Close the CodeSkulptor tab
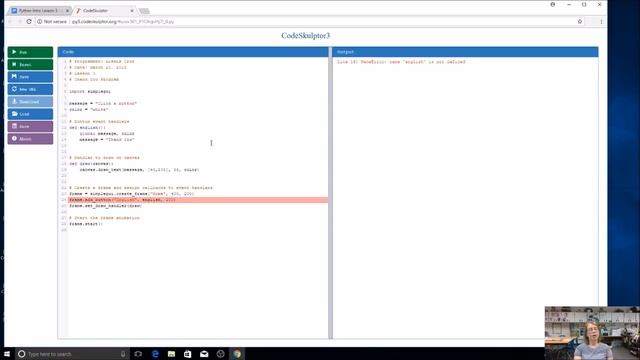640x360 pixels. pyautogui.click(x=132, y=11)
